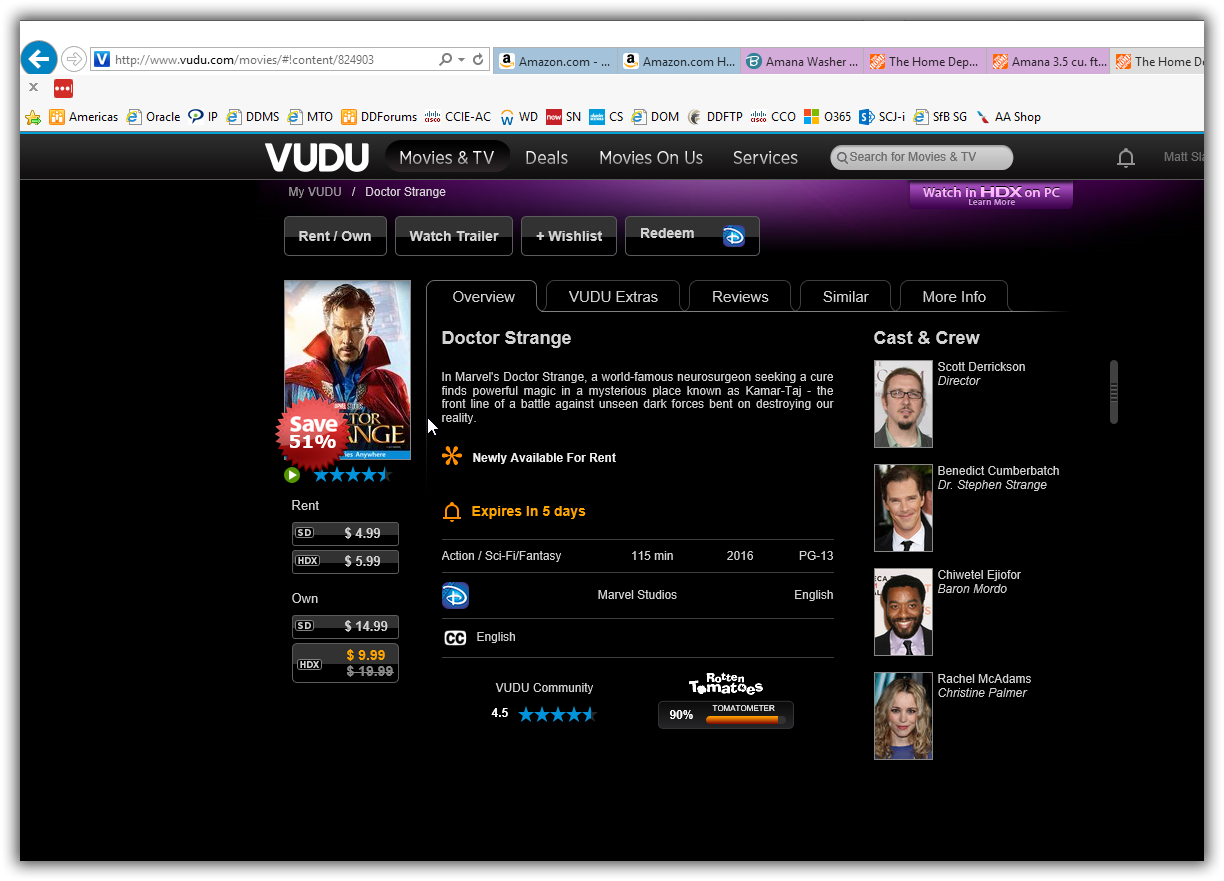Click the refresh icon in address bar
Viewport: 1224px width, 881px height.
coord(478,60)
